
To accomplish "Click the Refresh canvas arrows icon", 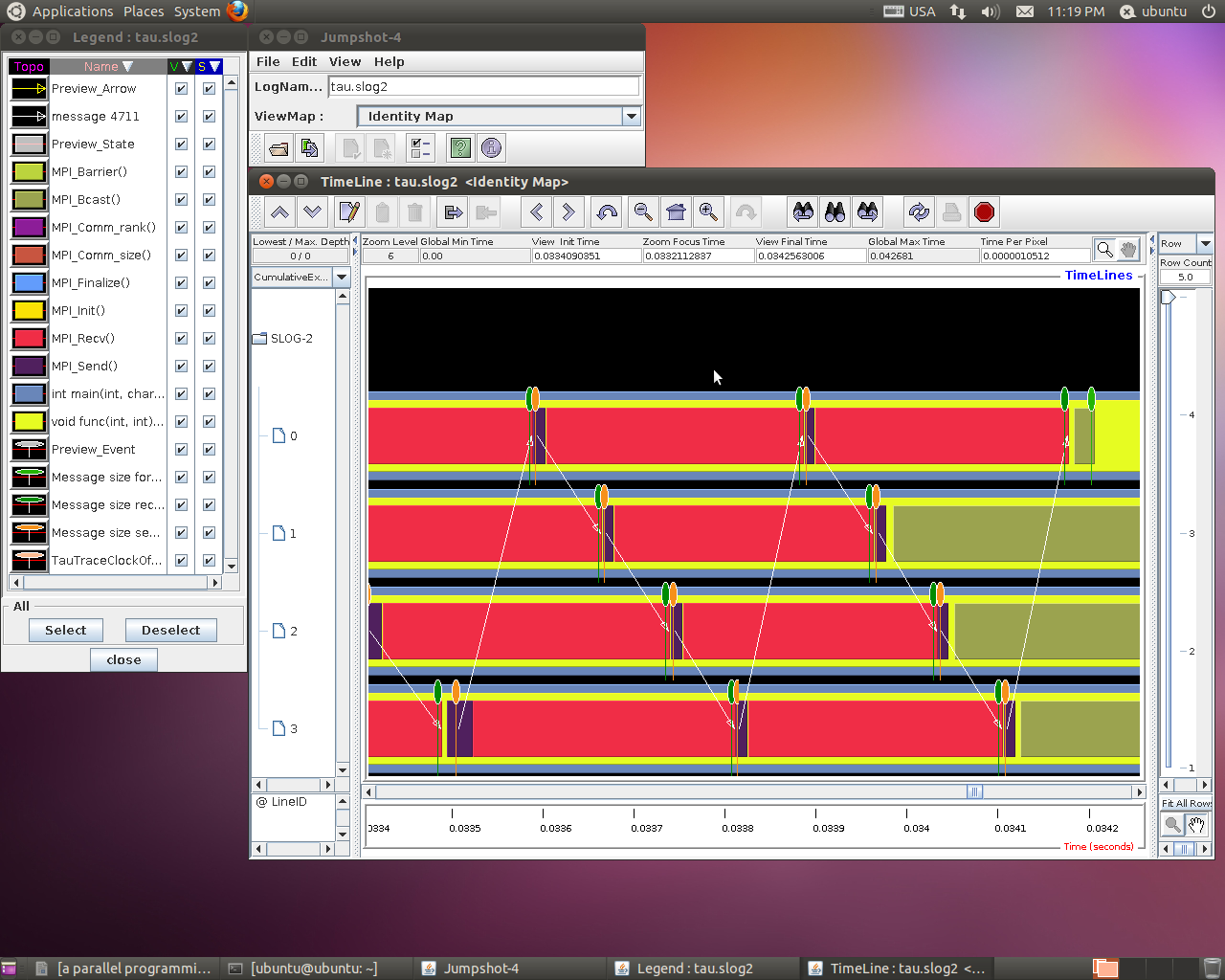I will [919, 212].
